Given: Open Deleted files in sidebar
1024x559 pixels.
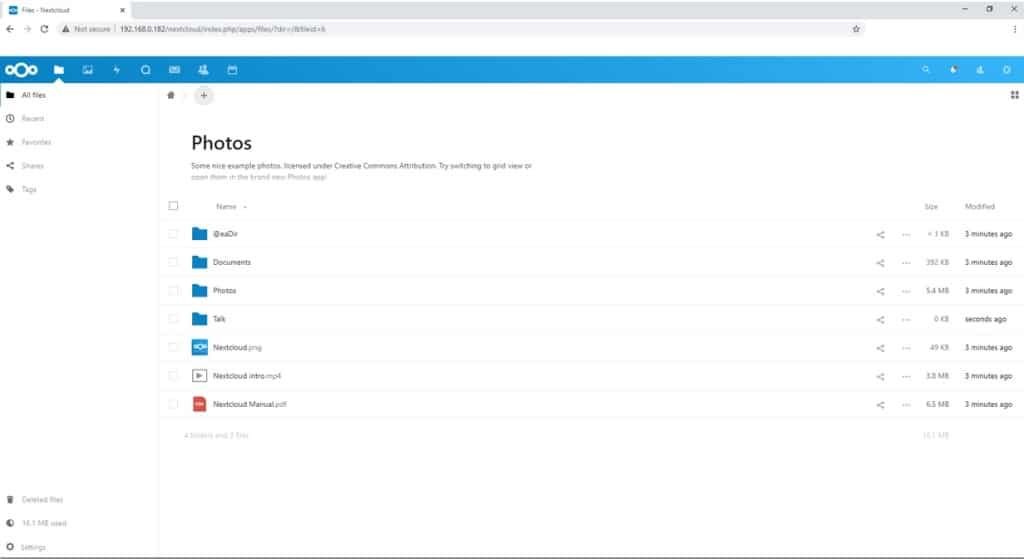Looking at the screenshot, I should (42, 500).
